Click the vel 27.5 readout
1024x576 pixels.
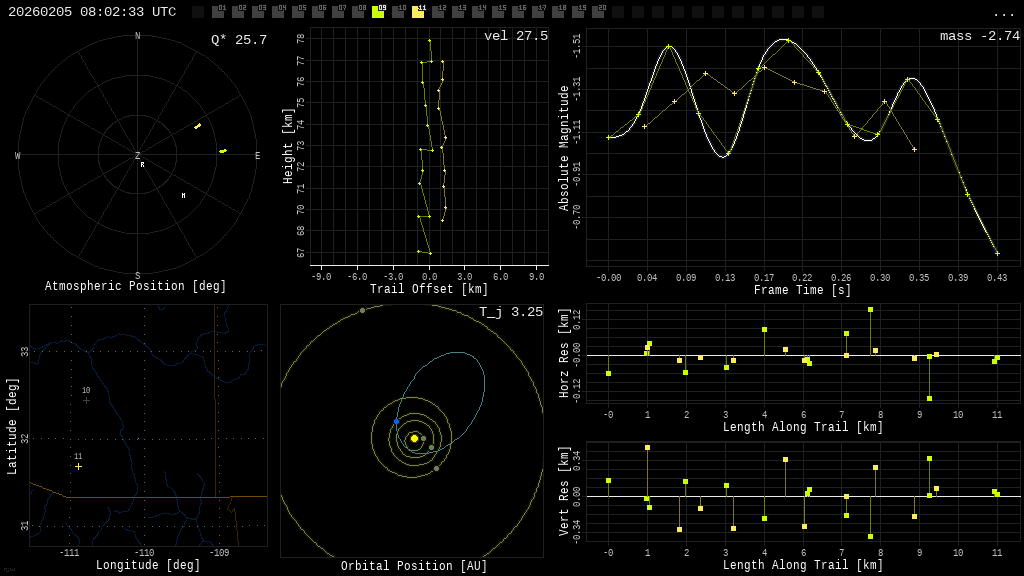pyautogui.click(x=515, y=36)
